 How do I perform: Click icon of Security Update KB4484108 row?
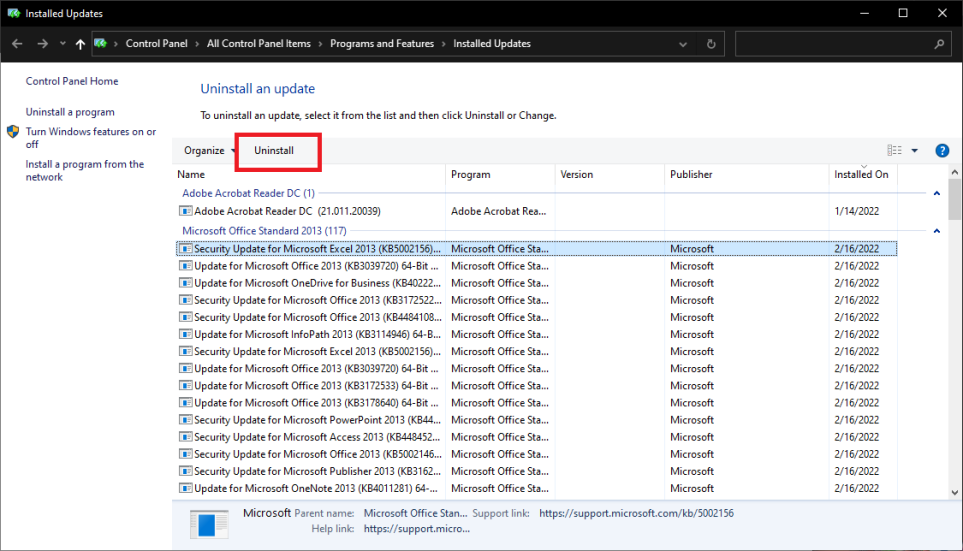tap(185, 318)
